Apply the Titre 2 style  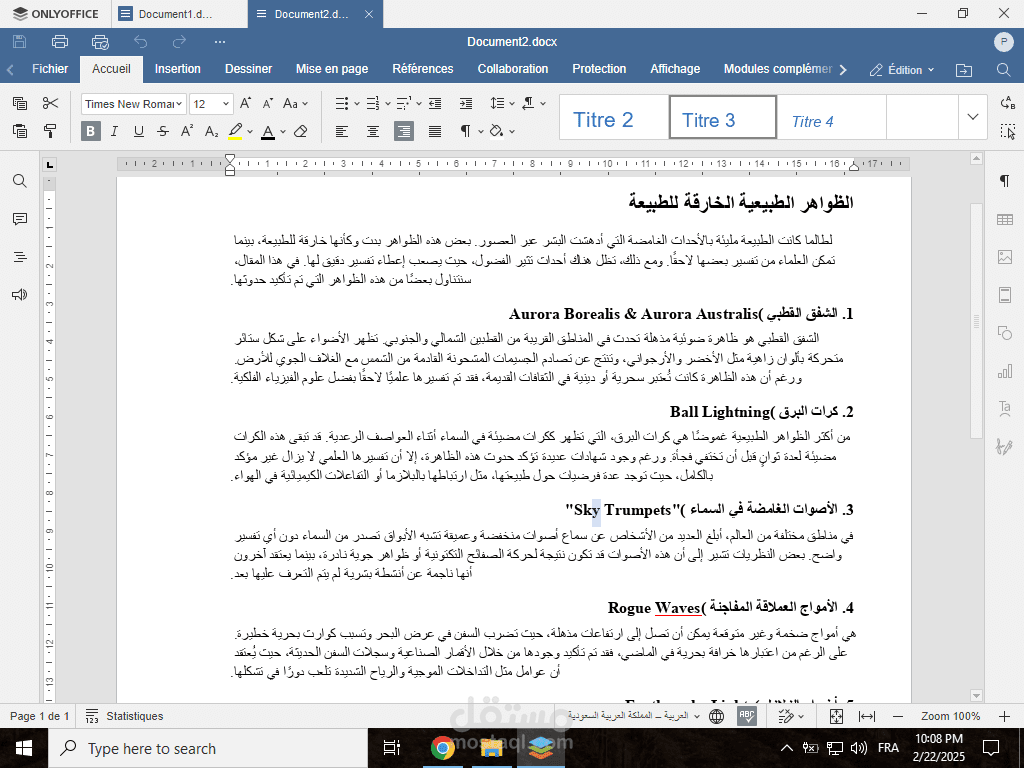tap(613, 118)
